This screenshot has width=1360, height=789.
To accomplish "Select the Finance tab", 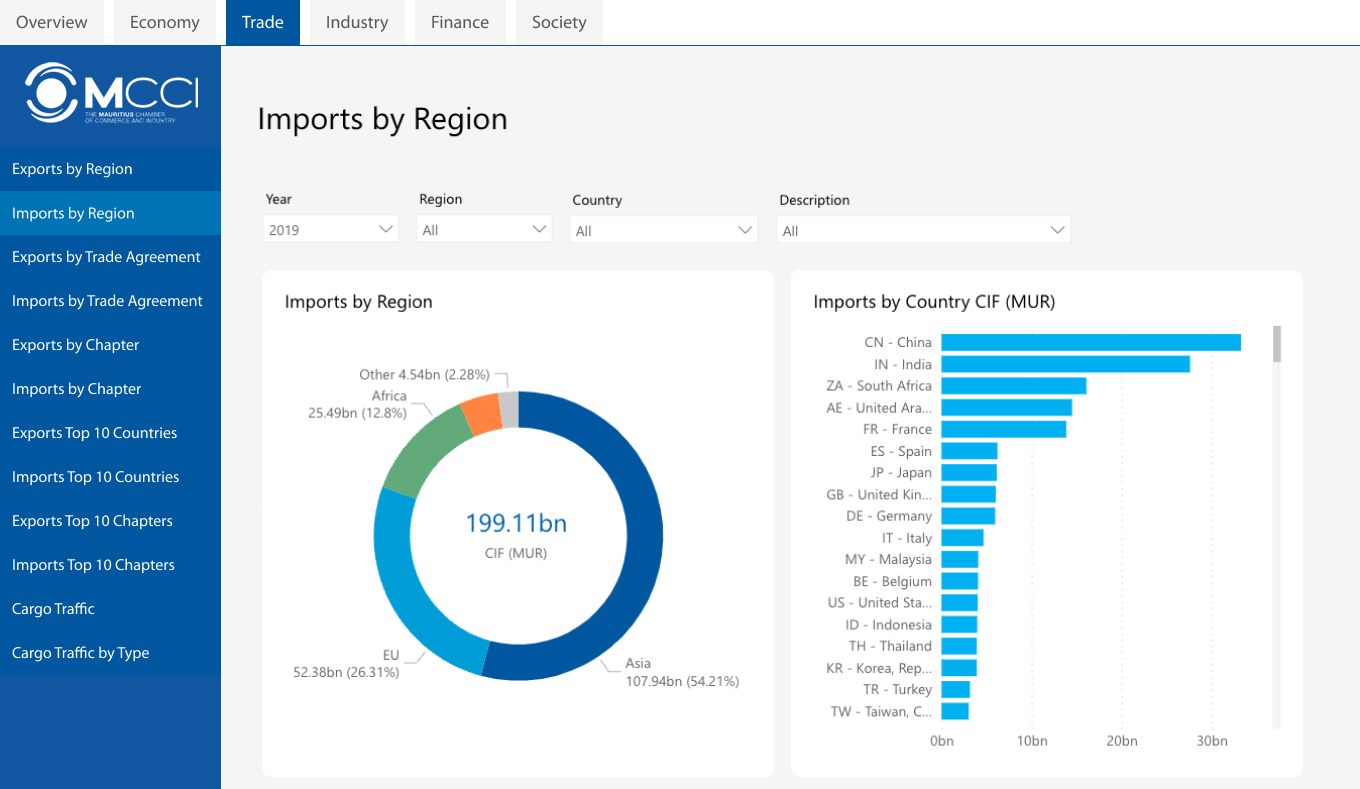I will [x=460, y=22].
